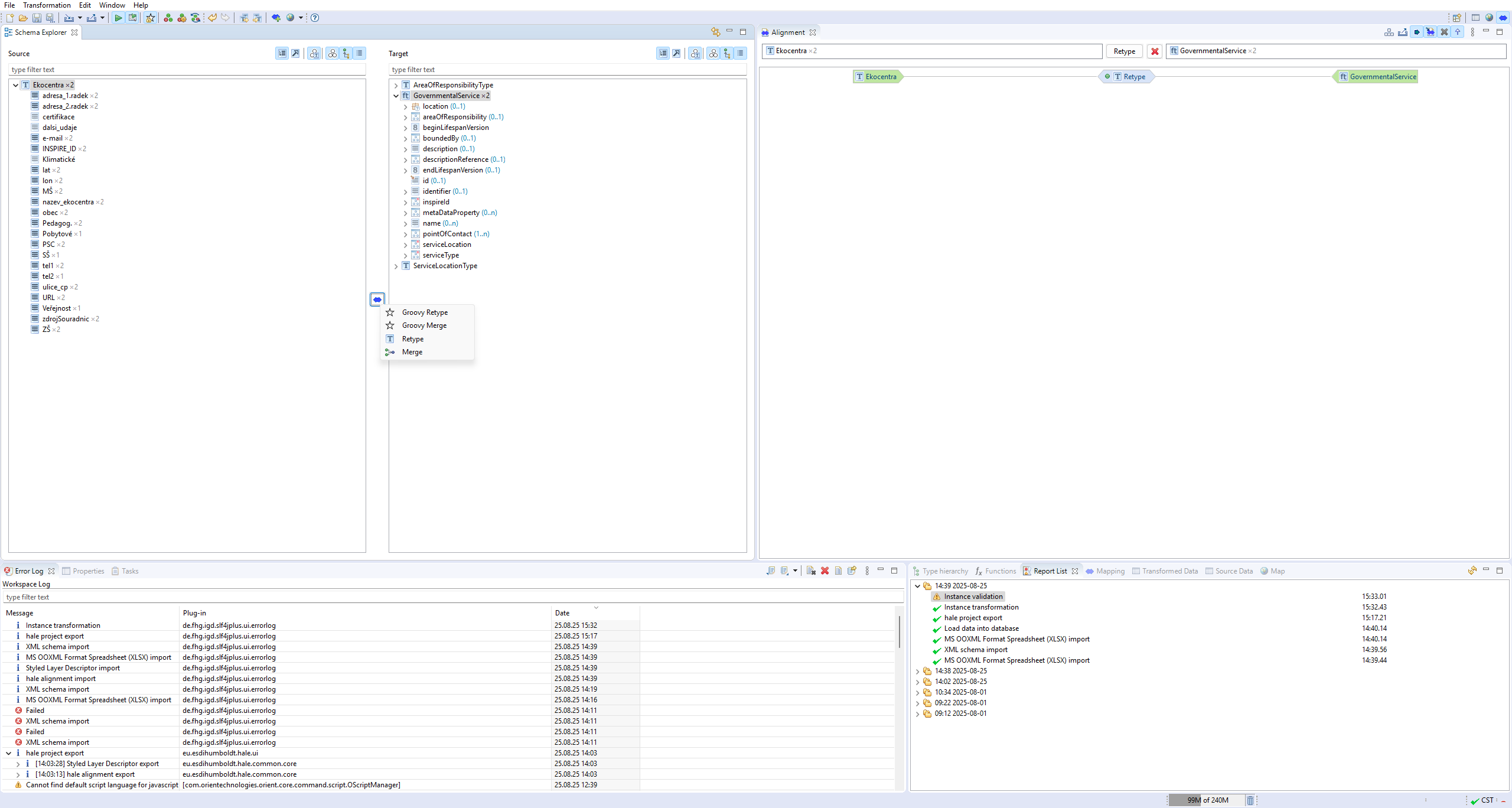
Task: Open the Transformation menu
Action: [x=47, y=5]
